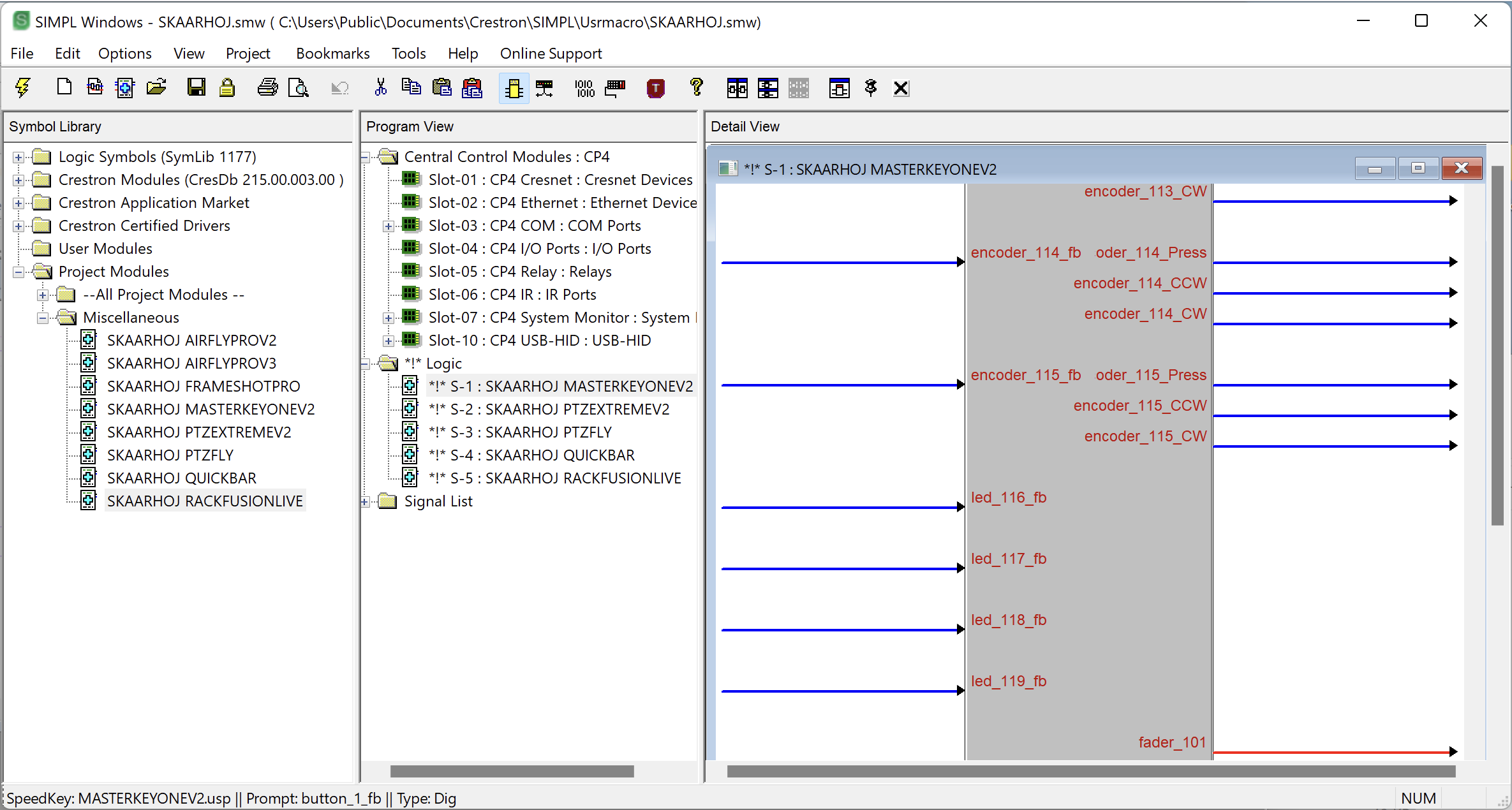
Task: Click the encoder_115_CCW output label
Action: [1140, 406]
